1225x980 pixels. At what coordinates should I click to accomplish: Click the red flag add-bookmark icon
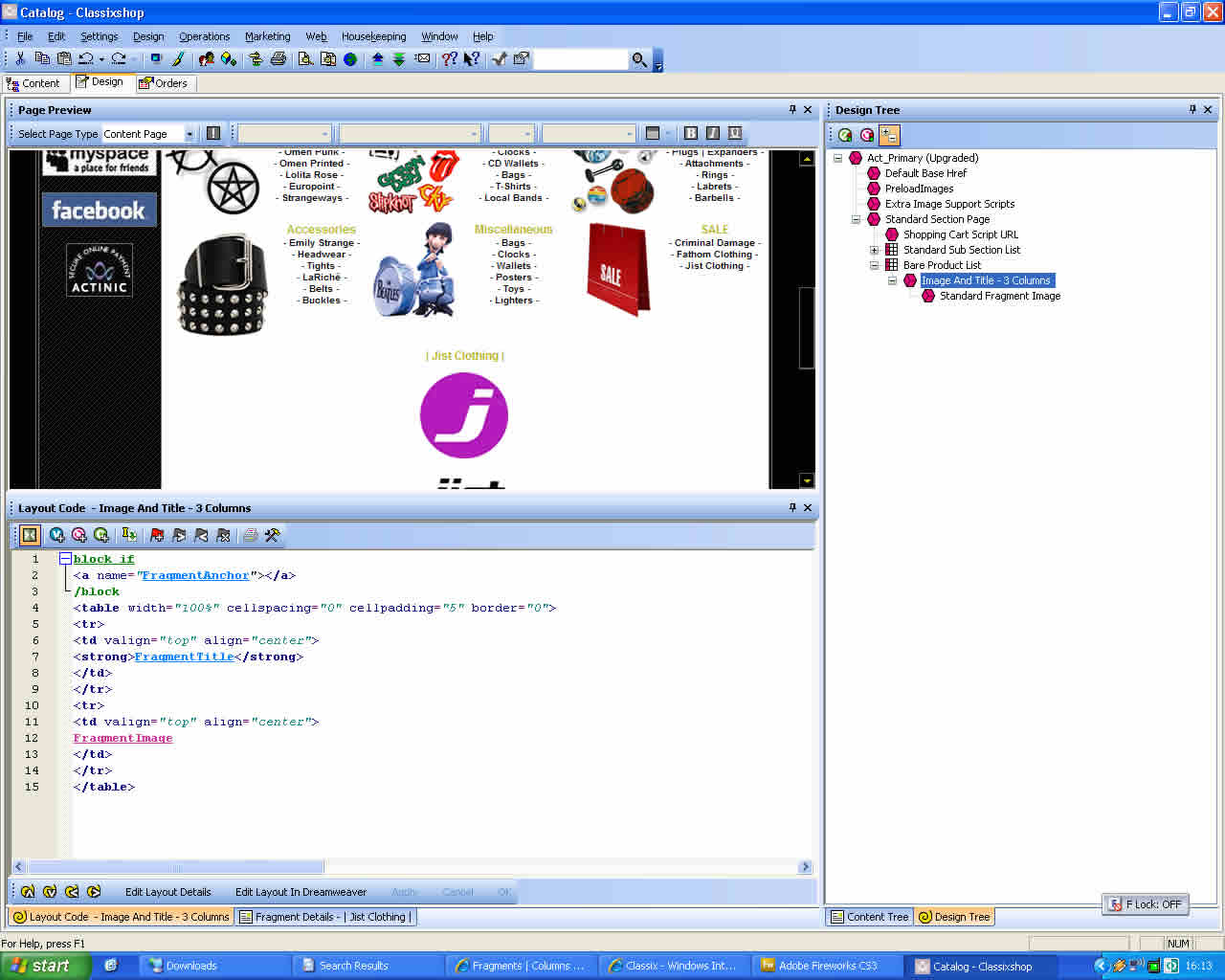click(x=157, y=536)
